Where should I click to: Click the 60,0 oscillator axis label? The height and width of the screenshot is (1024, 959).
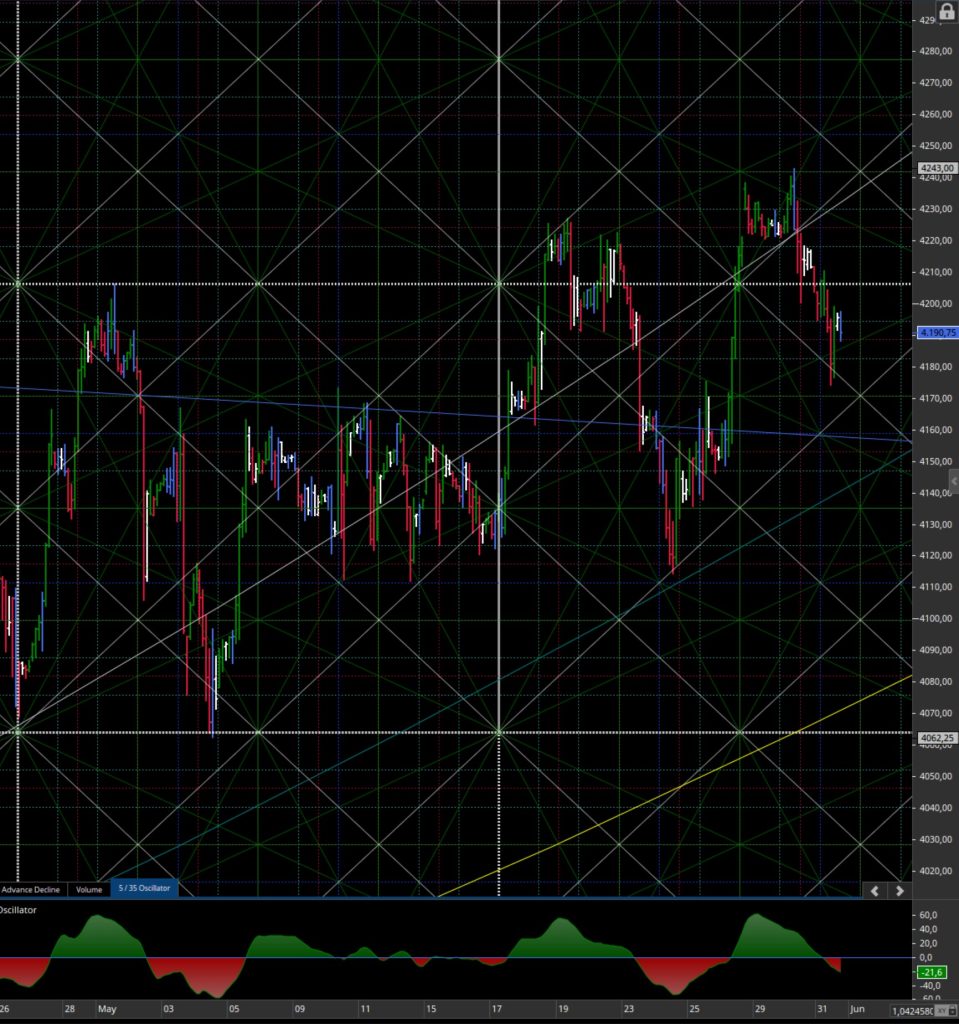(928, 915)
